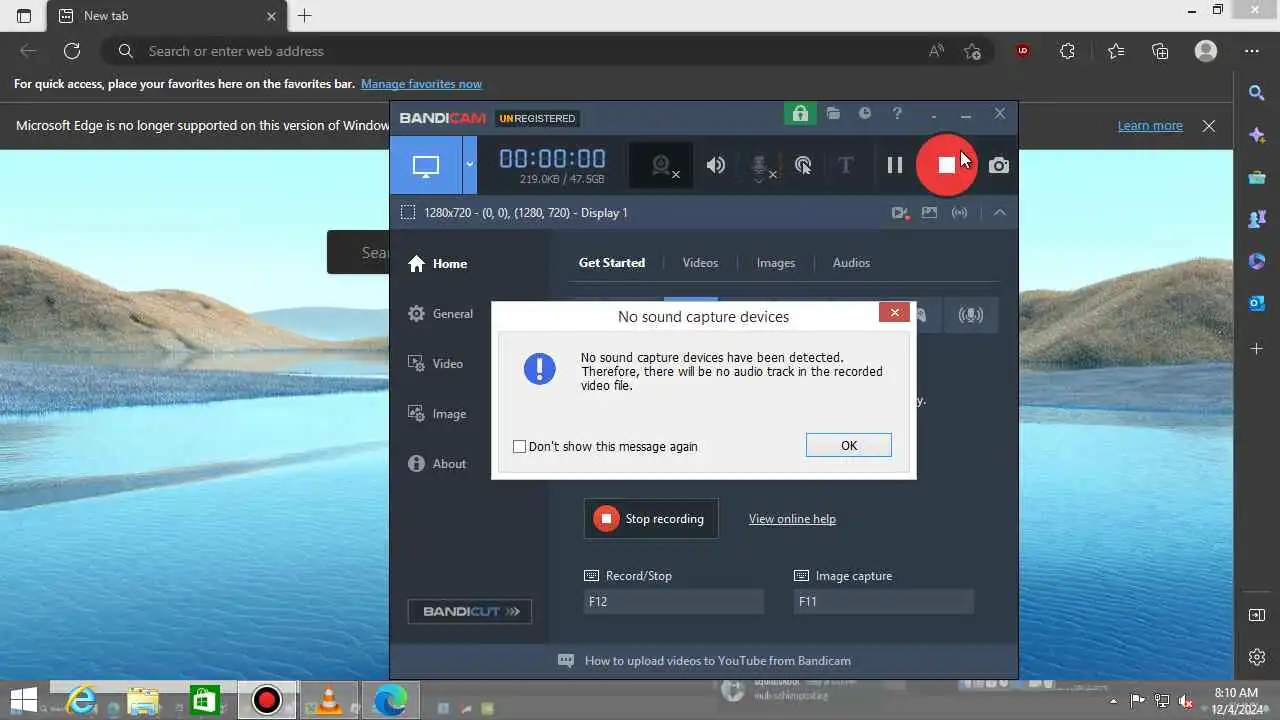Open VLC media player from the taskbar
Image resolution: width=1280 pixels, height=720 pixels.
point(328,700)
